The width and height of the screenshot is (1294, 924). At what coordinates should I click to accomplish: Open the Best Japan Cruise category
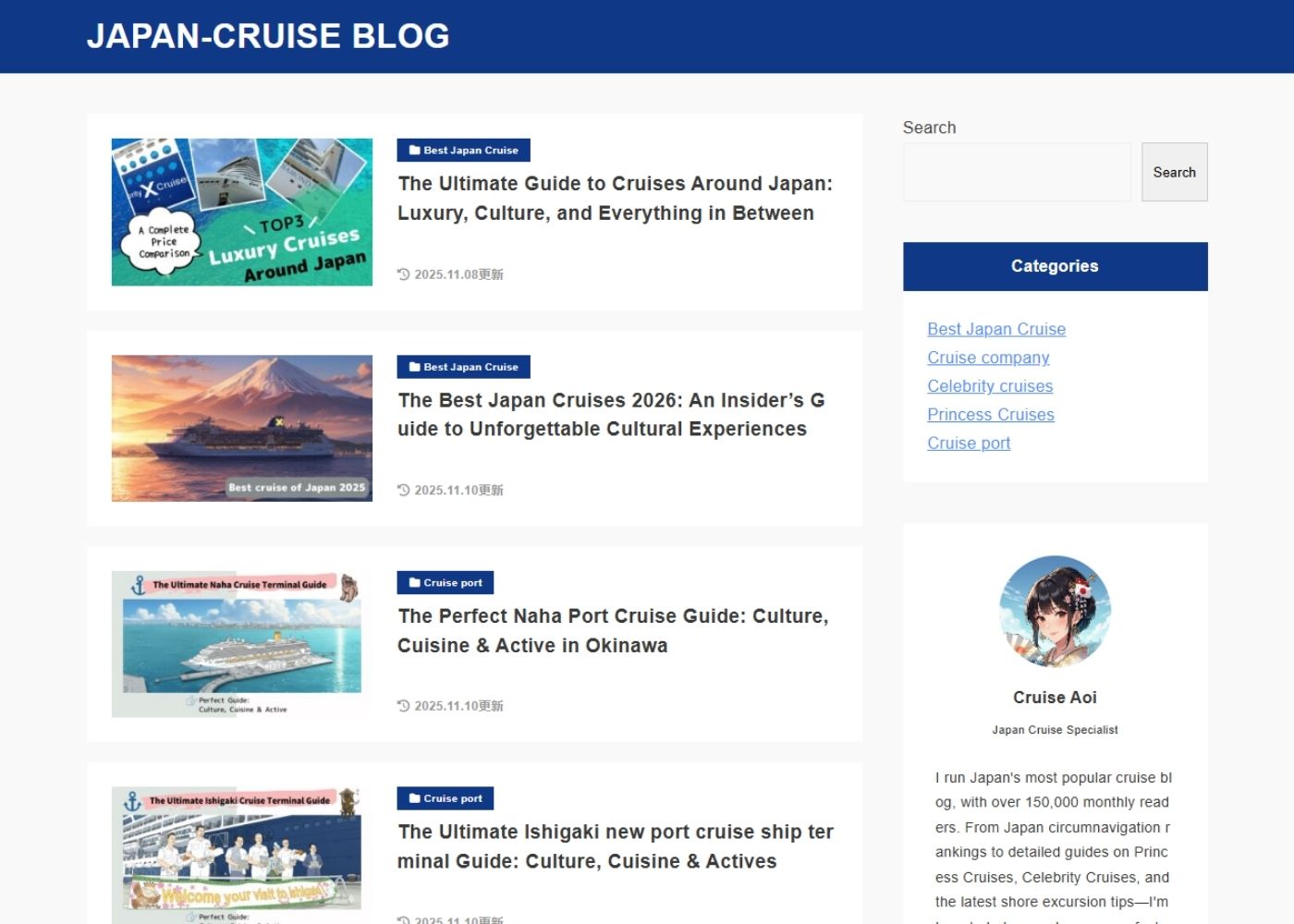click(996, 329)
